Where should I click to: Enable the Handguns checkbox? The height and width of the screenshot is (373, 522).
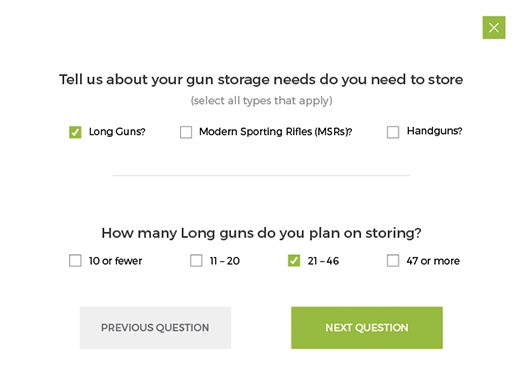393,132
